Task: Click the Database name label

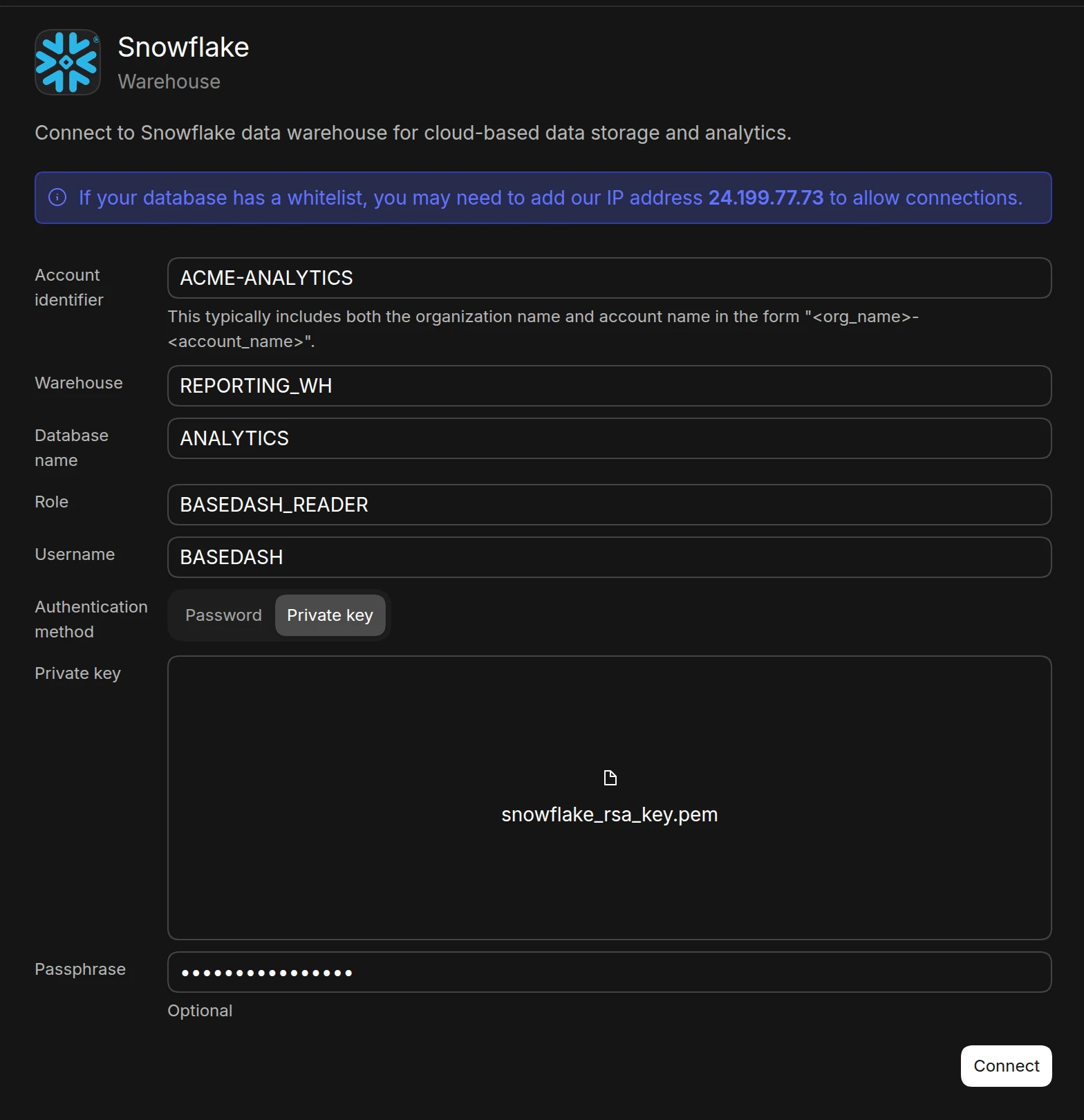Action: coord(71,448)
